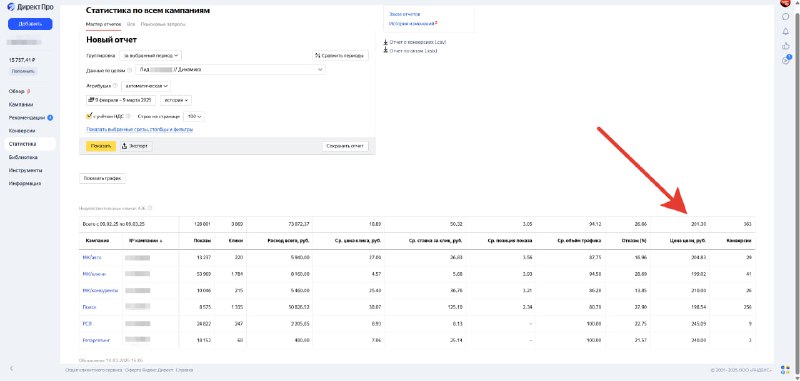Open Информация in the left menu
Viewport: 800px width, 381px height.
pos(24,184)
